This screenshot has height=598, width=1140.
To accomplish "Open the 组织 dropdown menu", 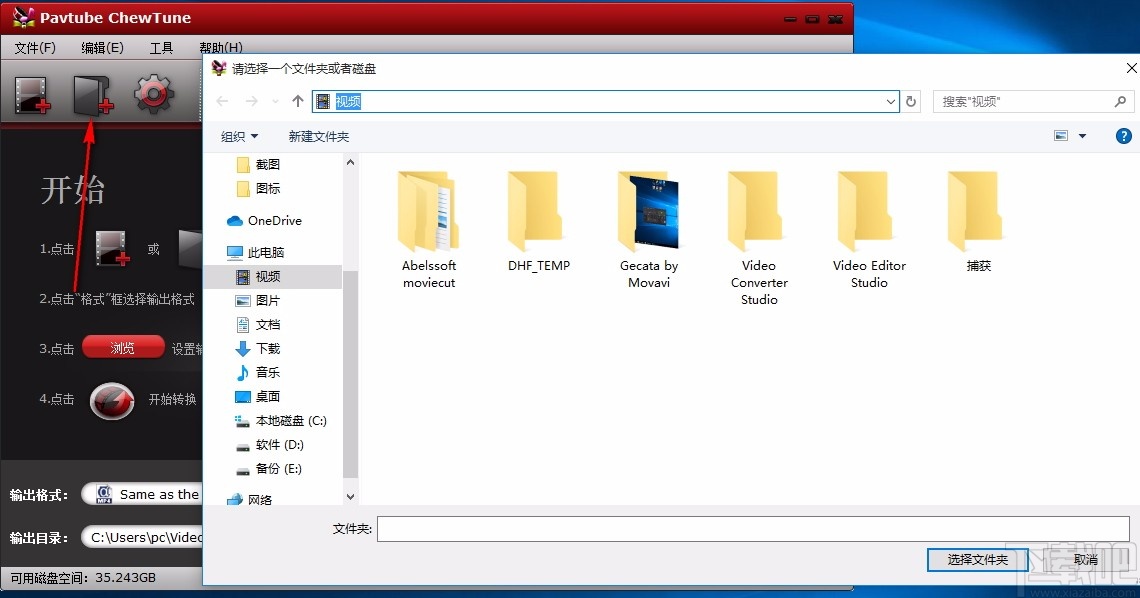I will click(239, 136).
